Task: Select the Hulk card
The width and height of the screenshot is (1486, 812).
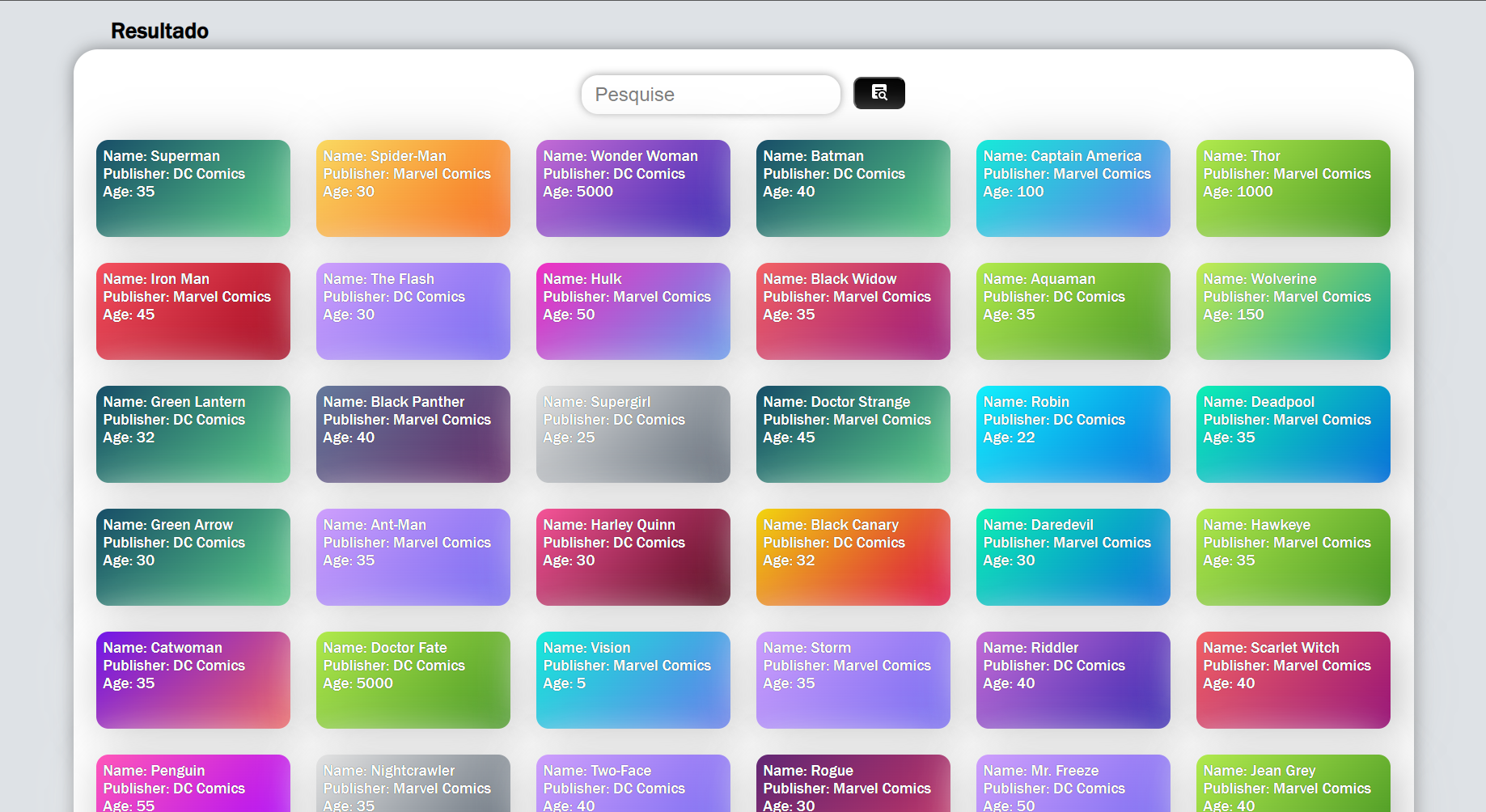Action: pyautogui.click(x=633, y=311)
